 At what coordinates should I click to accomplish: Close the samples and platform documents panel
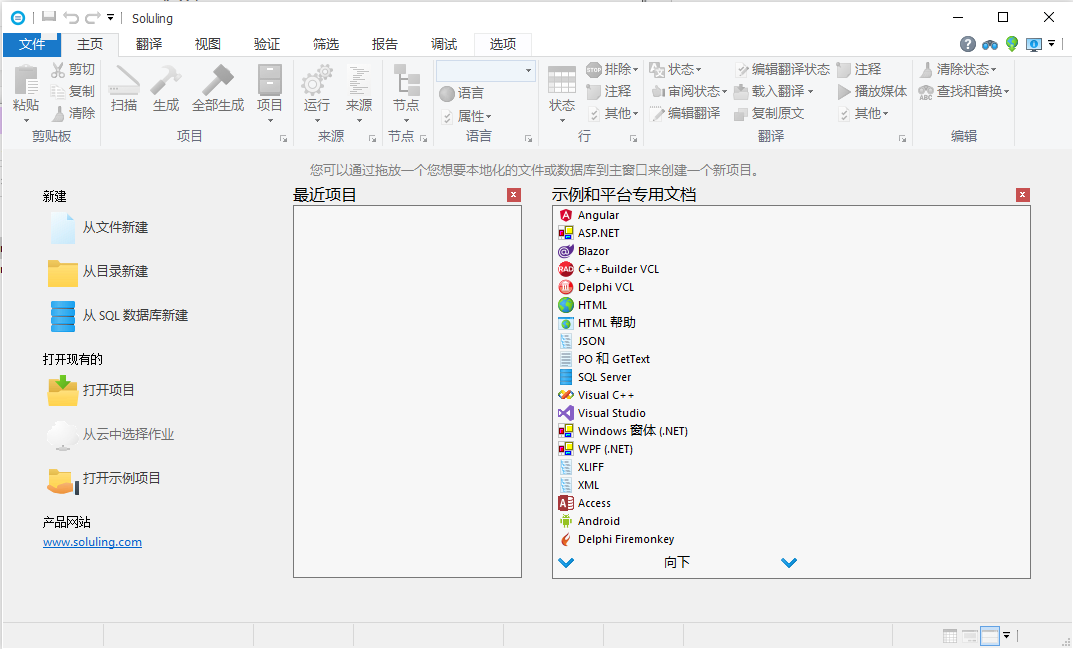(1023, 195)
